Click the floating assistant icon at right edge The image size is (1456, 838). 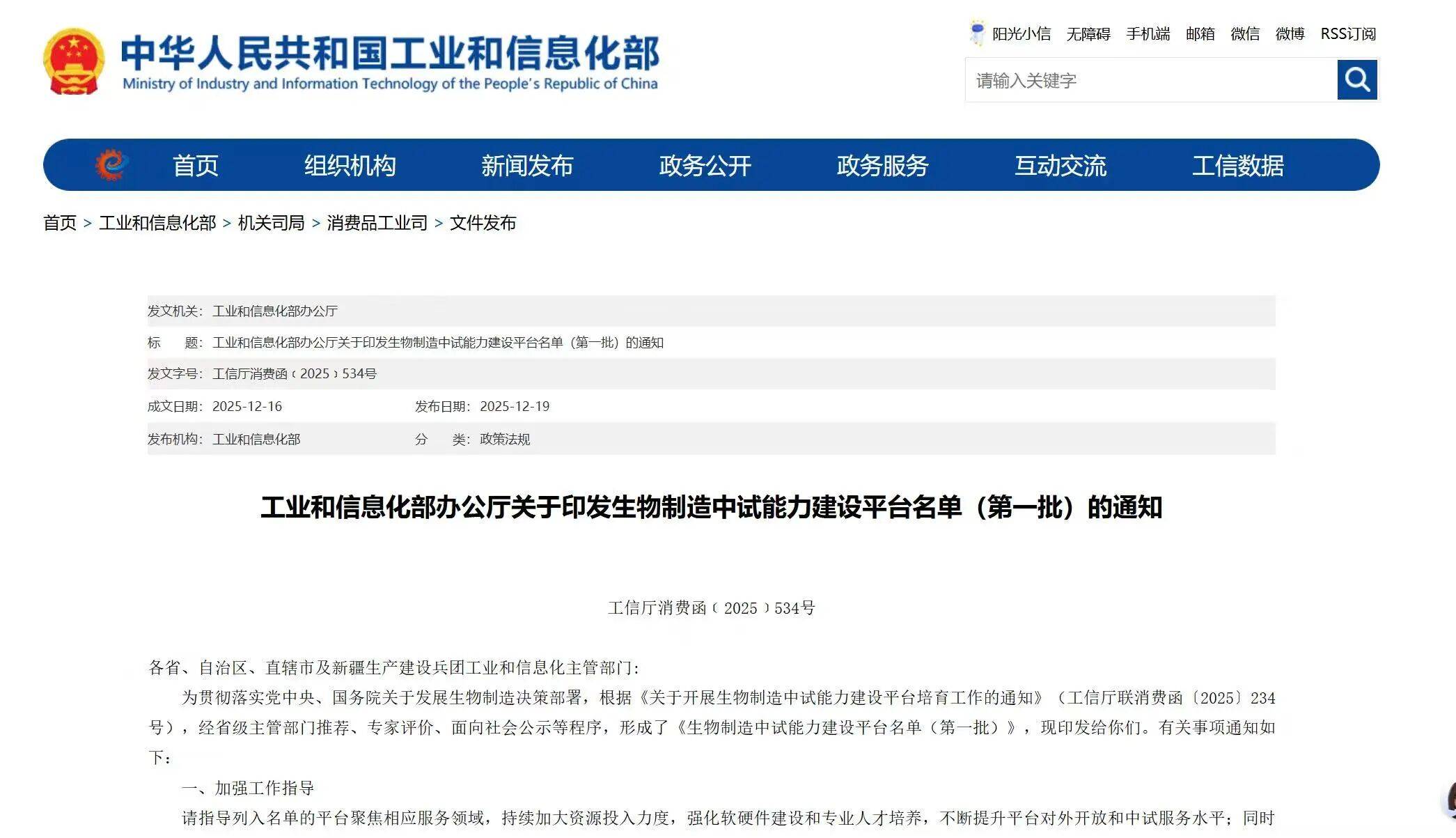(1450, 800)
